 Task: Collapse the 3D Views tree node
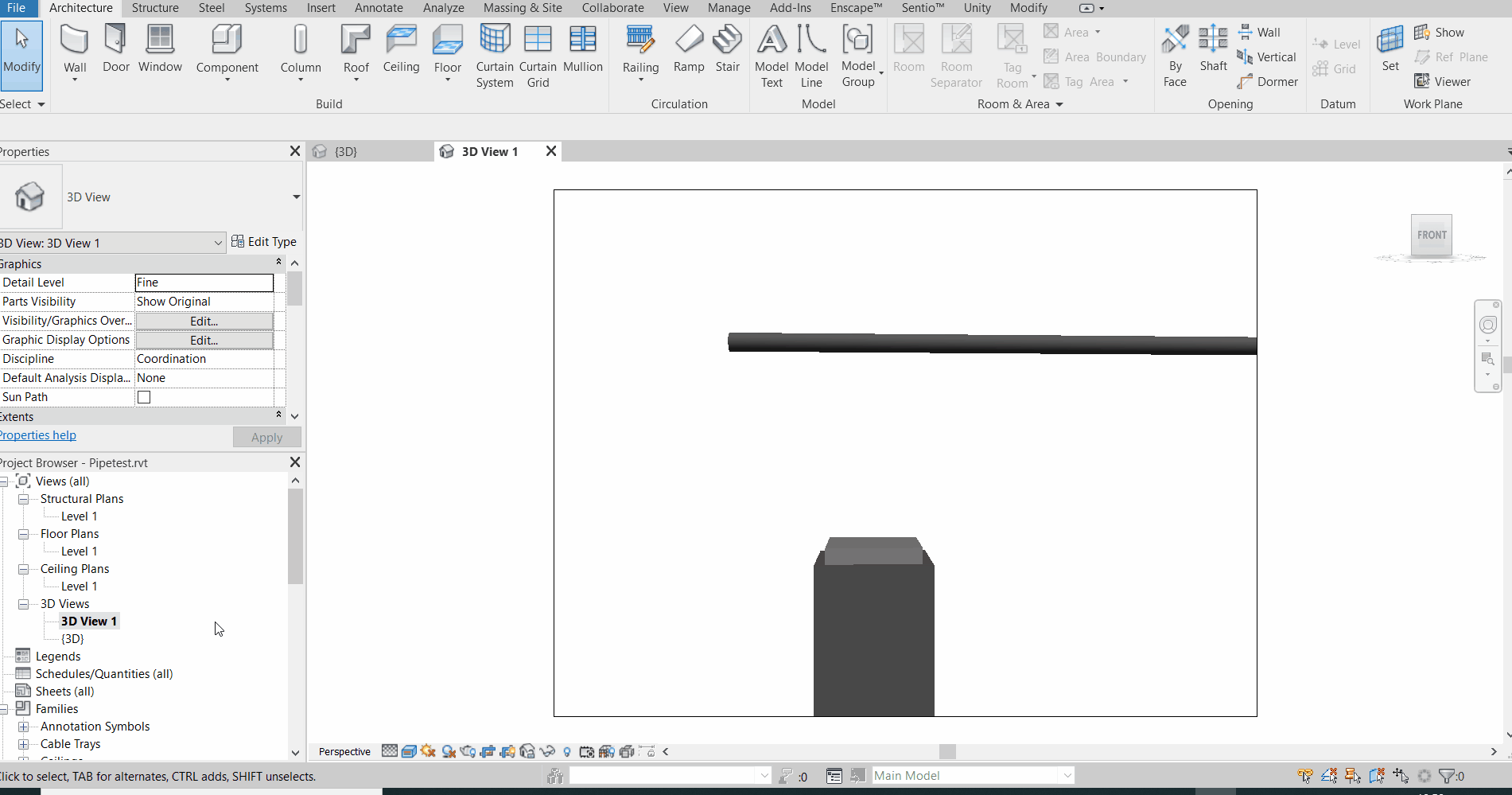point(24,604)
